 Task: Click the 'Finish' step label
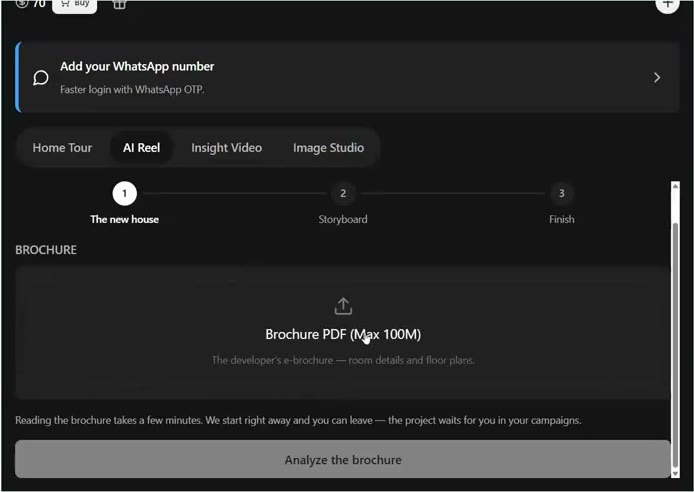tap(562, 219)
